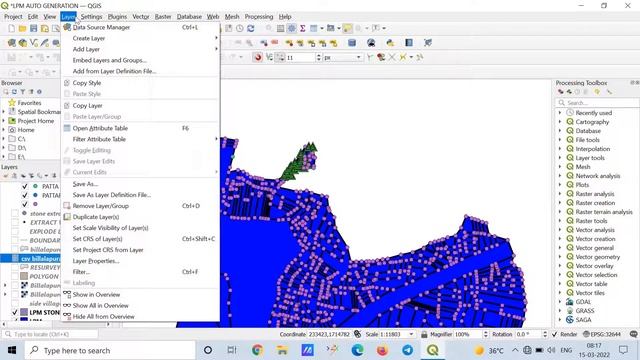Click the Processing Toolbox search field
640x360 pixels.
coord(598,102)
